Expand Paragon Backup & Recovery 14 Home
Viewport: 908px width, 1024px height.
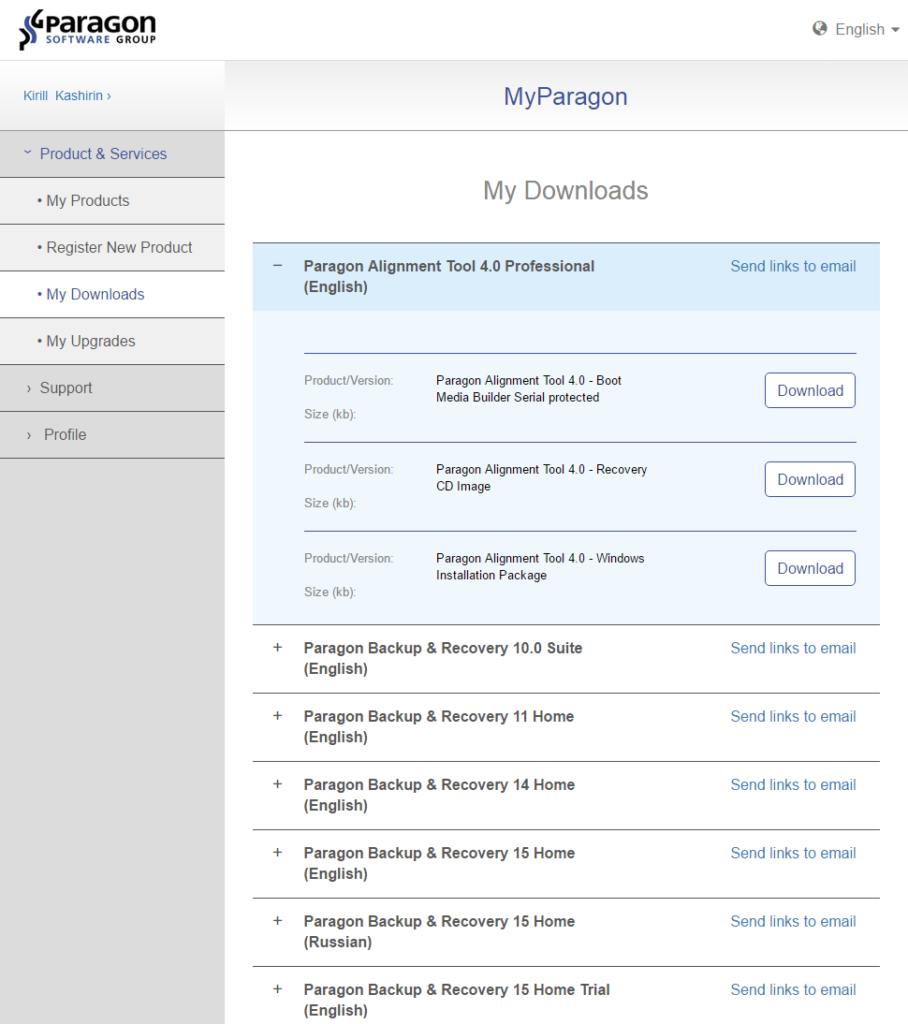point(277,785)
